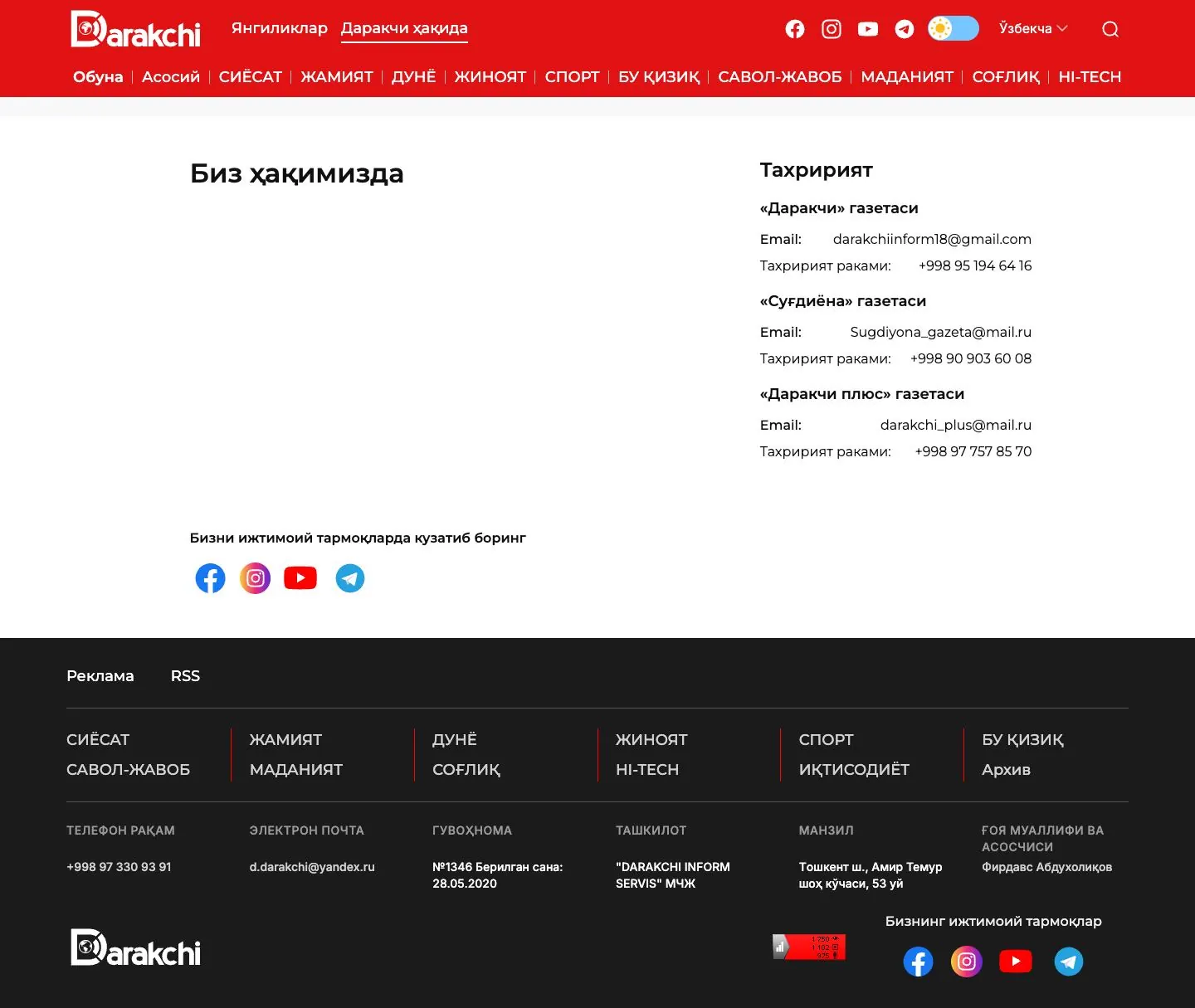
Task: Expand the Ўзбекча language dropdown
Action: [1033, 28]
